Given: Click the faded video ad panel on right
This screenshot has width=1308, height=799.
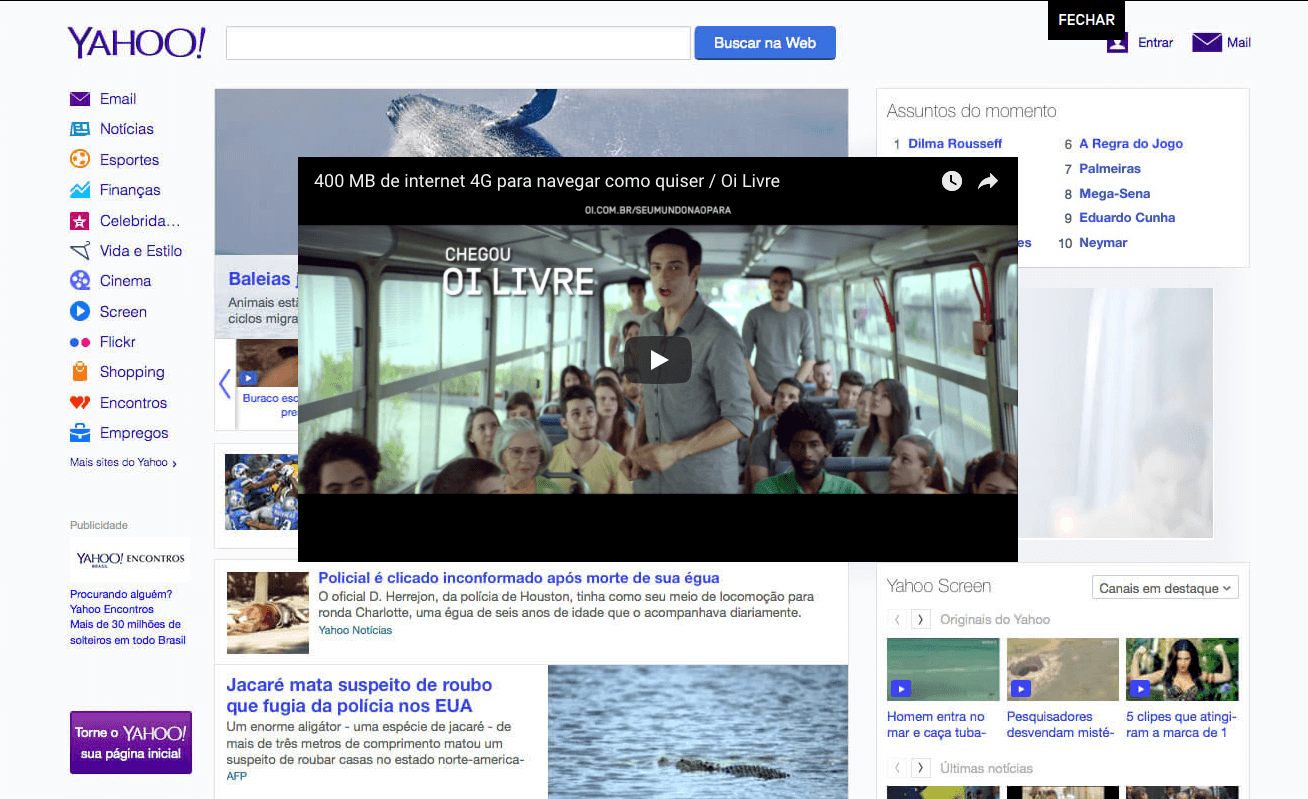Looking at the screenshot, I should [x=1115, y=413].
